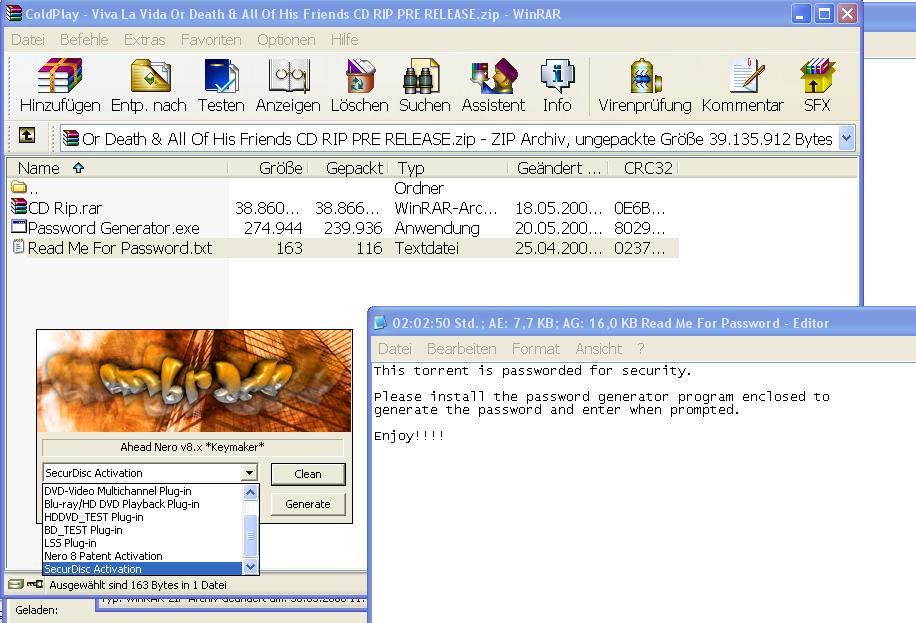Sort by the Geändert column header
This screenshot has height=623, width=916.
pos(558,168)
